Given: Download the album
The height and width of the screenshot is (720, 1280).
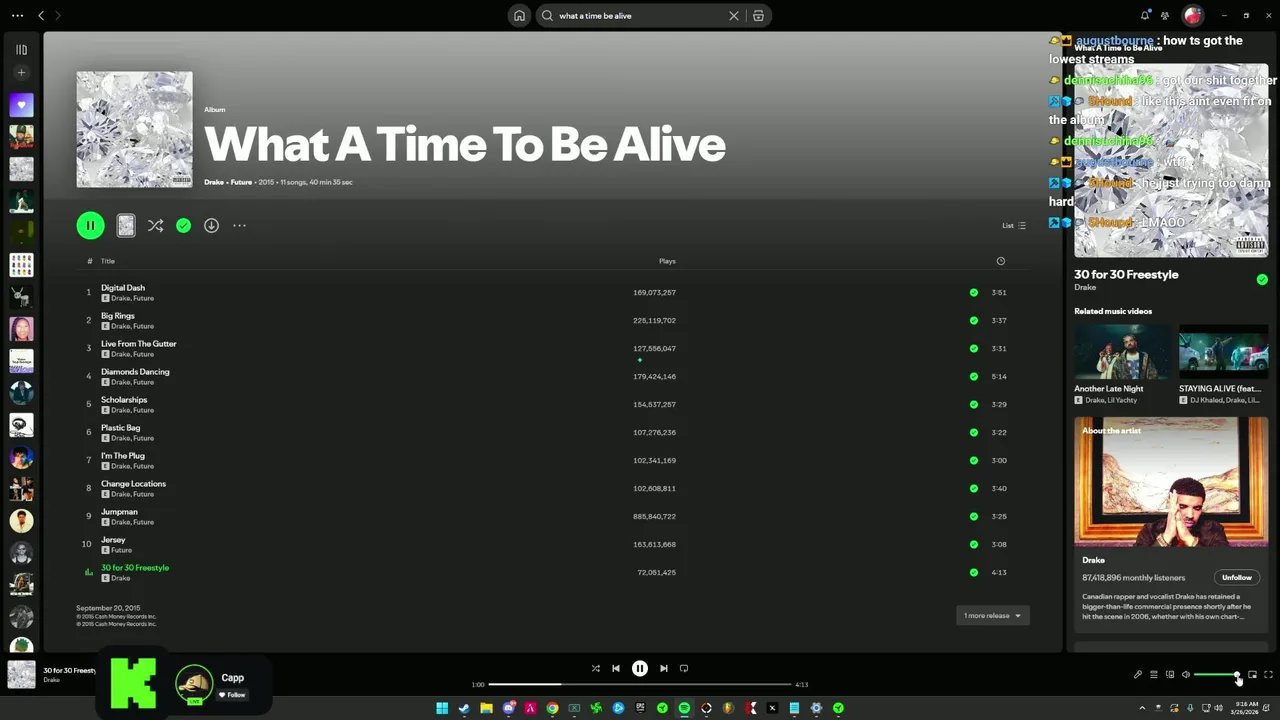Looking at the screenshot, I should click(x=211, y=226).
